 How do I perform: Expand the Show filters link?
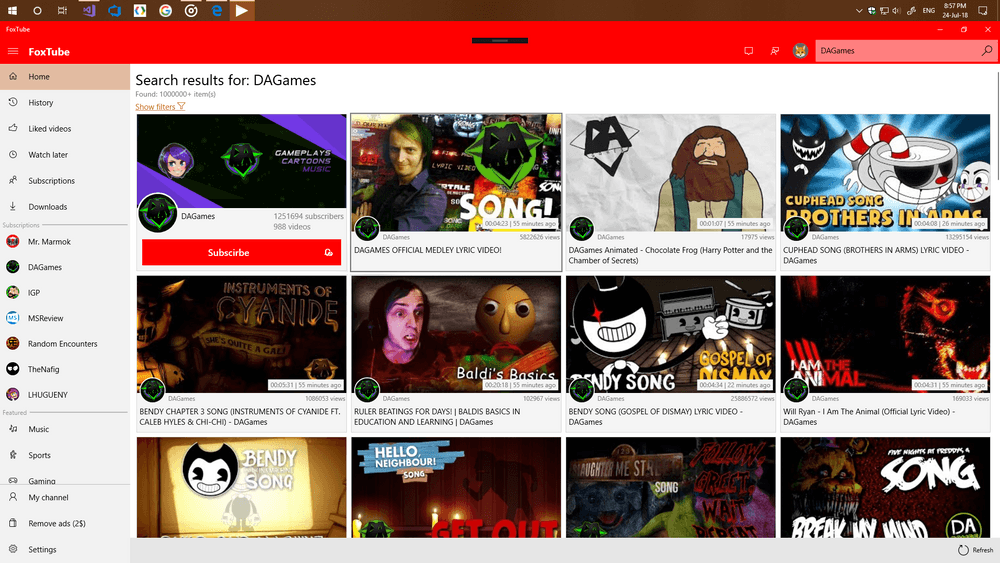[160, 106]
